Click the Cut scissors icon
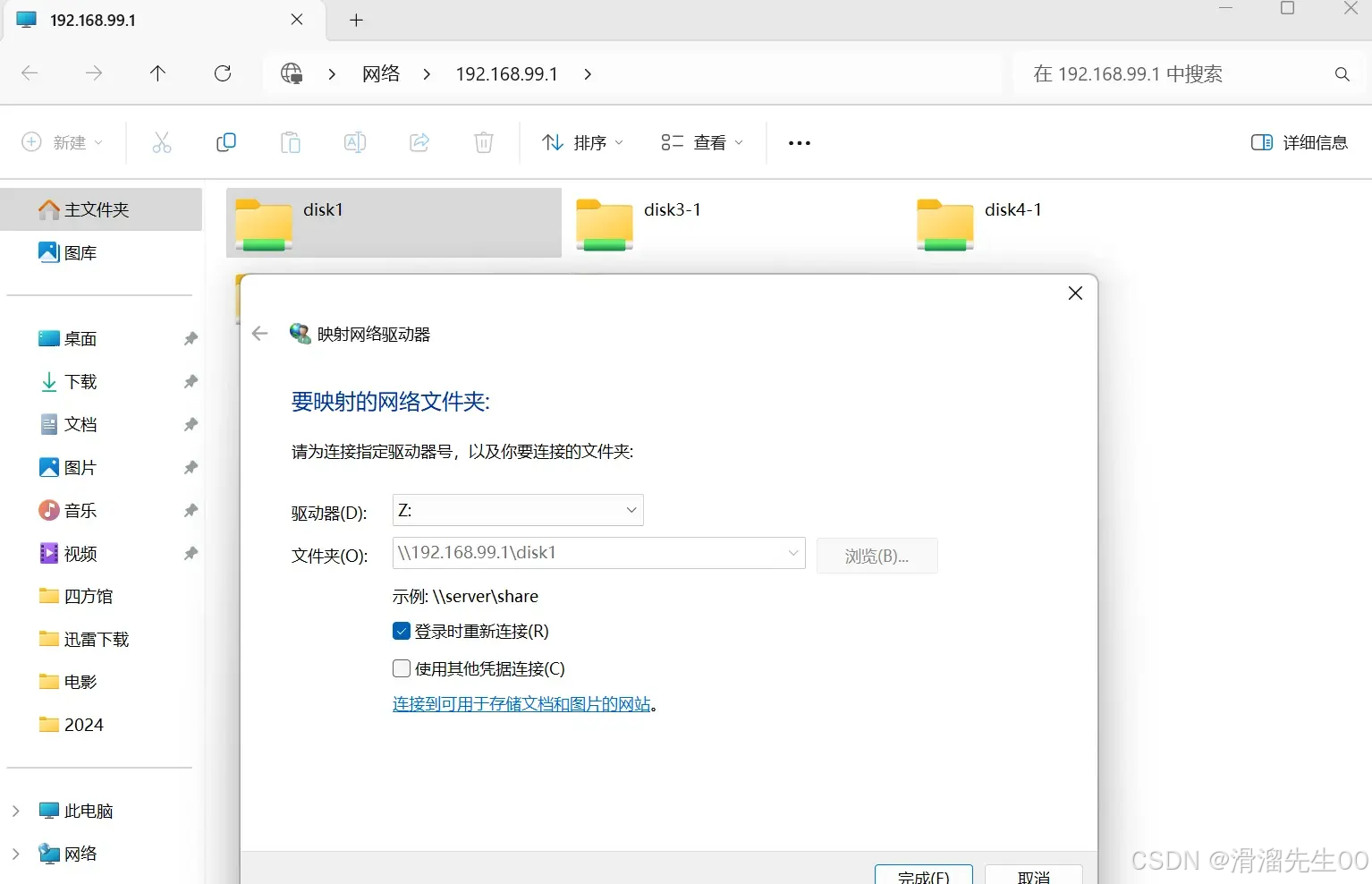This screenshot has width=1372, height=884. (162, 142)
